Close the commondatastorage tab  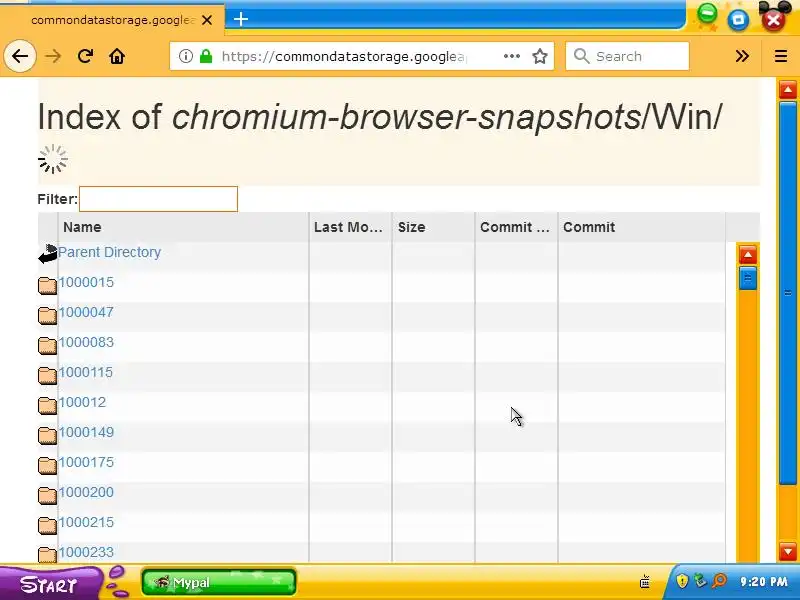pyautogui.click(x=207, y=20)
